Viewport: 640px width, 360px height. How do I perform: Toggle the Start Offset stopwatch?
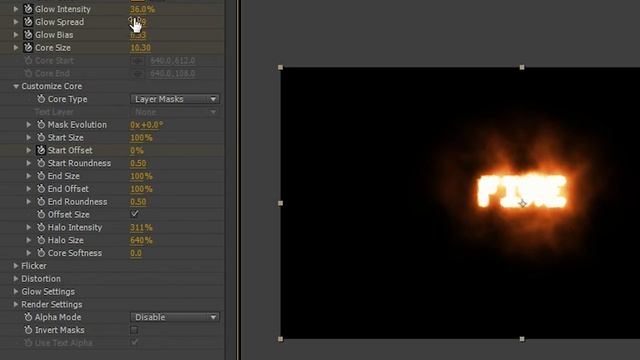click(x=41, y=151)
